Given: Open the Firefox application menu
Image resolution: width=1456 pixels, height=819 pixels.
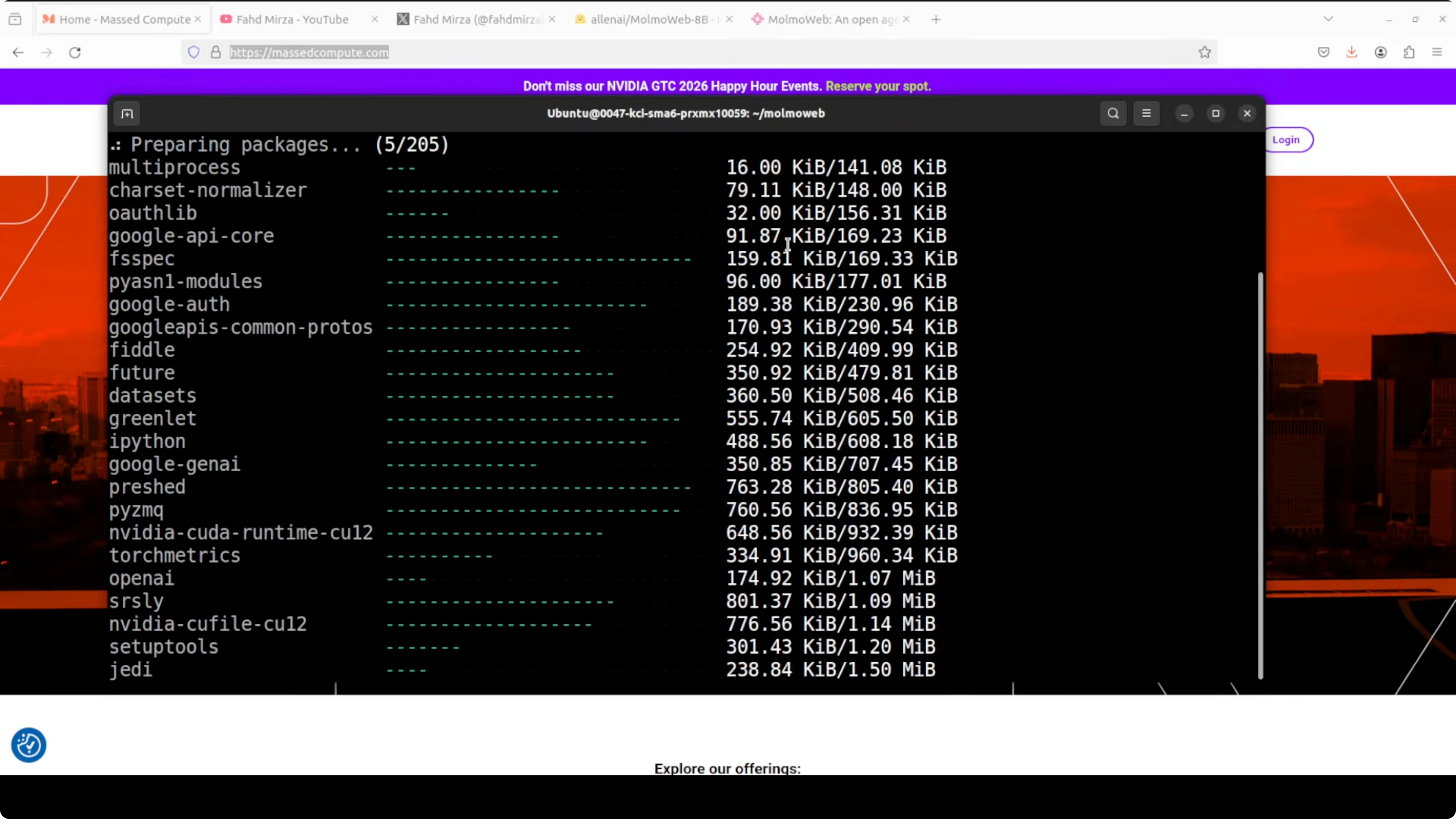Looking at the screenshot, I should [1437, 53].
